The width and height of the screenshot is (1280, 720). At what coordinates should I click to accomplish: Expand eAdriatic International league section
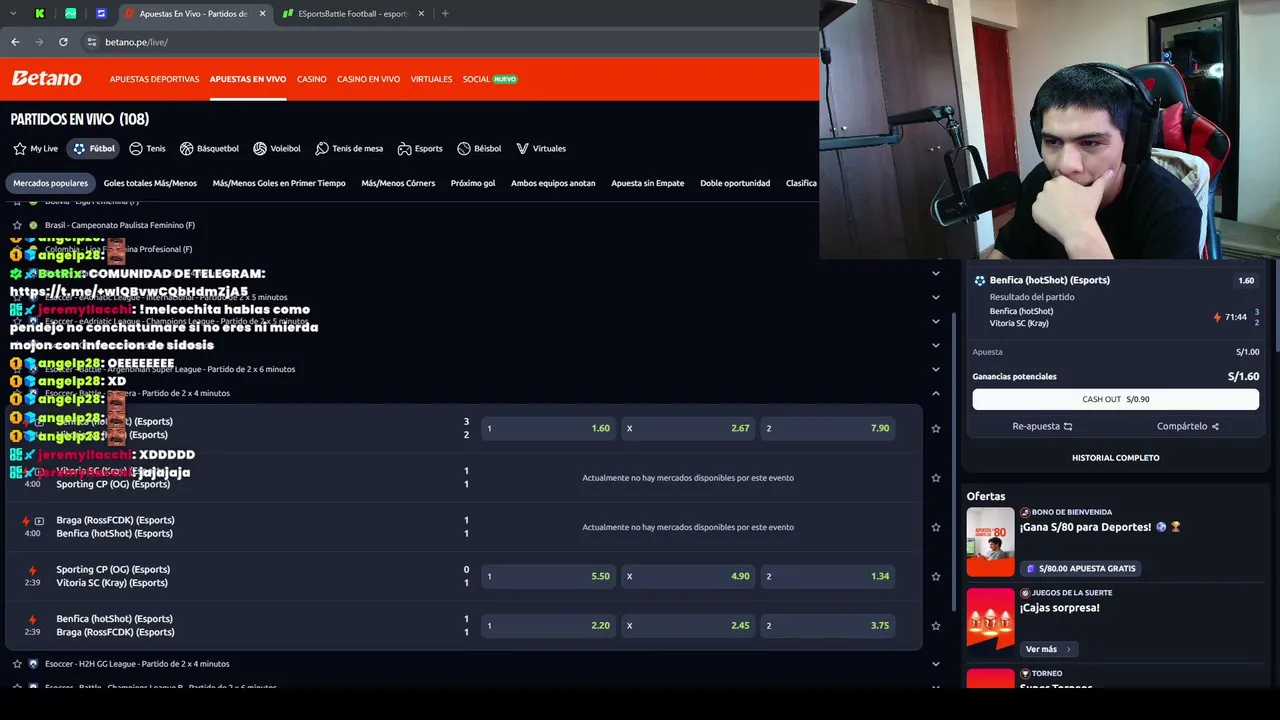[936, 297]
